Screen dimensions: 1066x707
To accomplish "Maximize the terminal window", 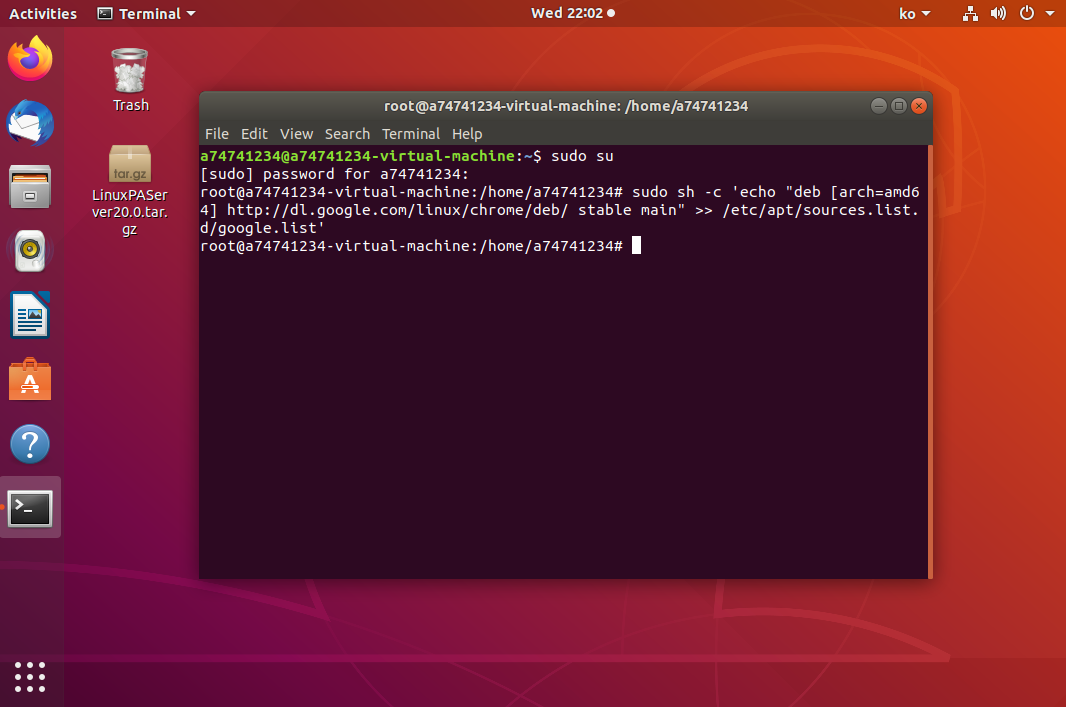I will pyautogui.click(x=899, y=105).
